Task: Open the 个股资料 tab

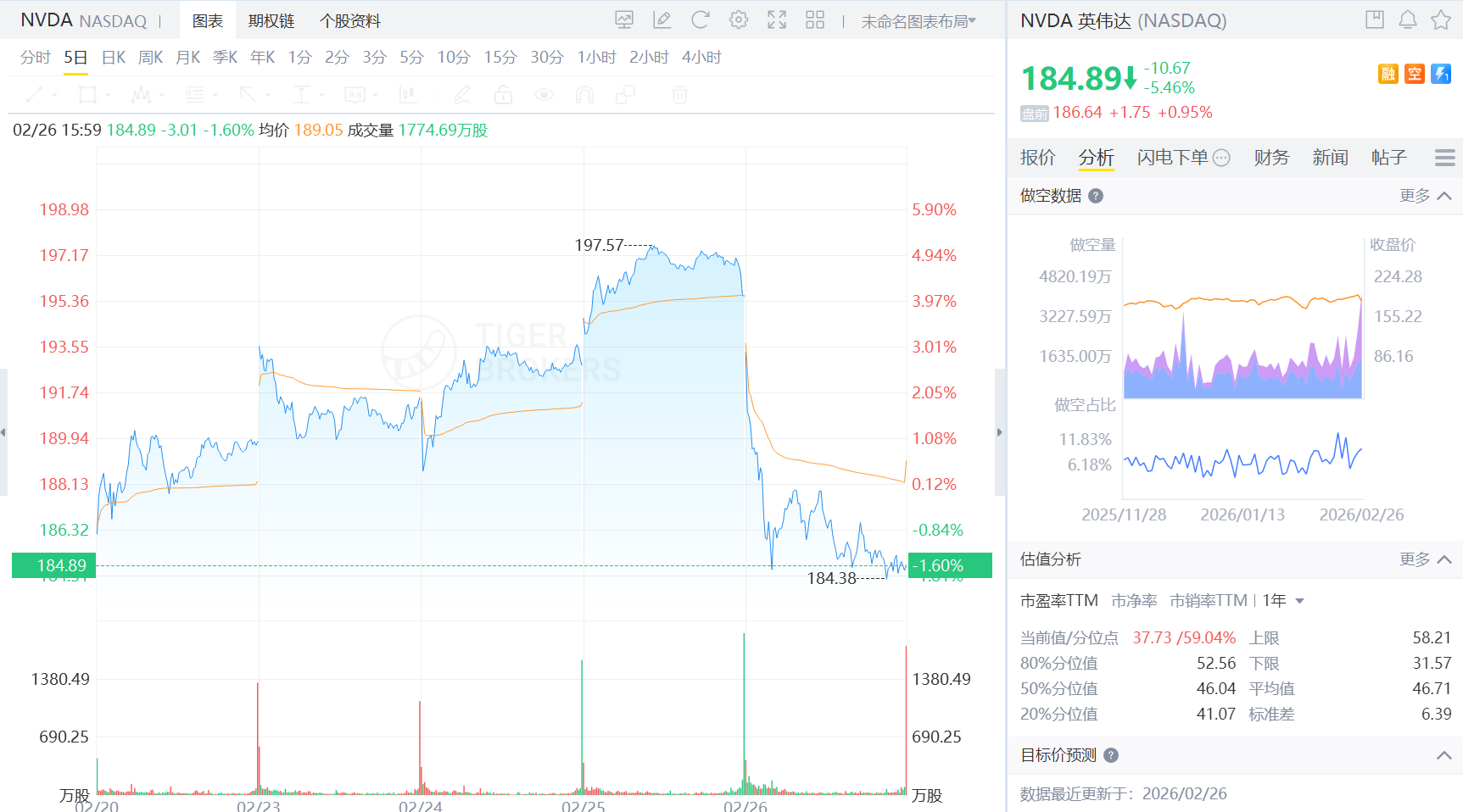Action: click(350, 21)
